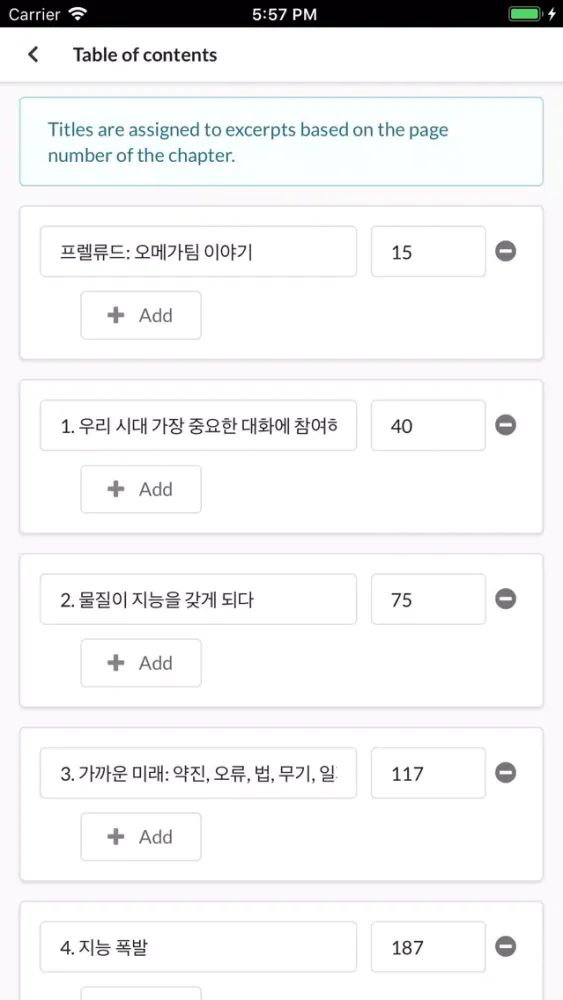Remove the chapter entry with page 187
Screen dimensions: 563x1000
click(x=506, y=946)
